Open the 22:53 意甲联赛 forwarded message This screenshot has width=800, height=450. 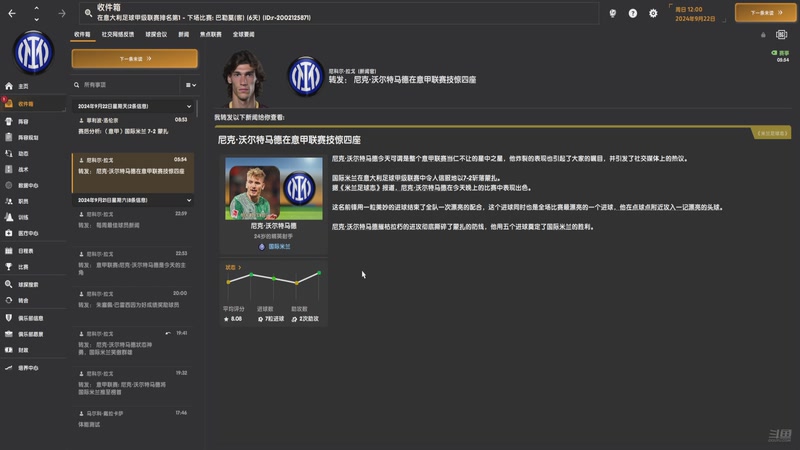point(133,264)
